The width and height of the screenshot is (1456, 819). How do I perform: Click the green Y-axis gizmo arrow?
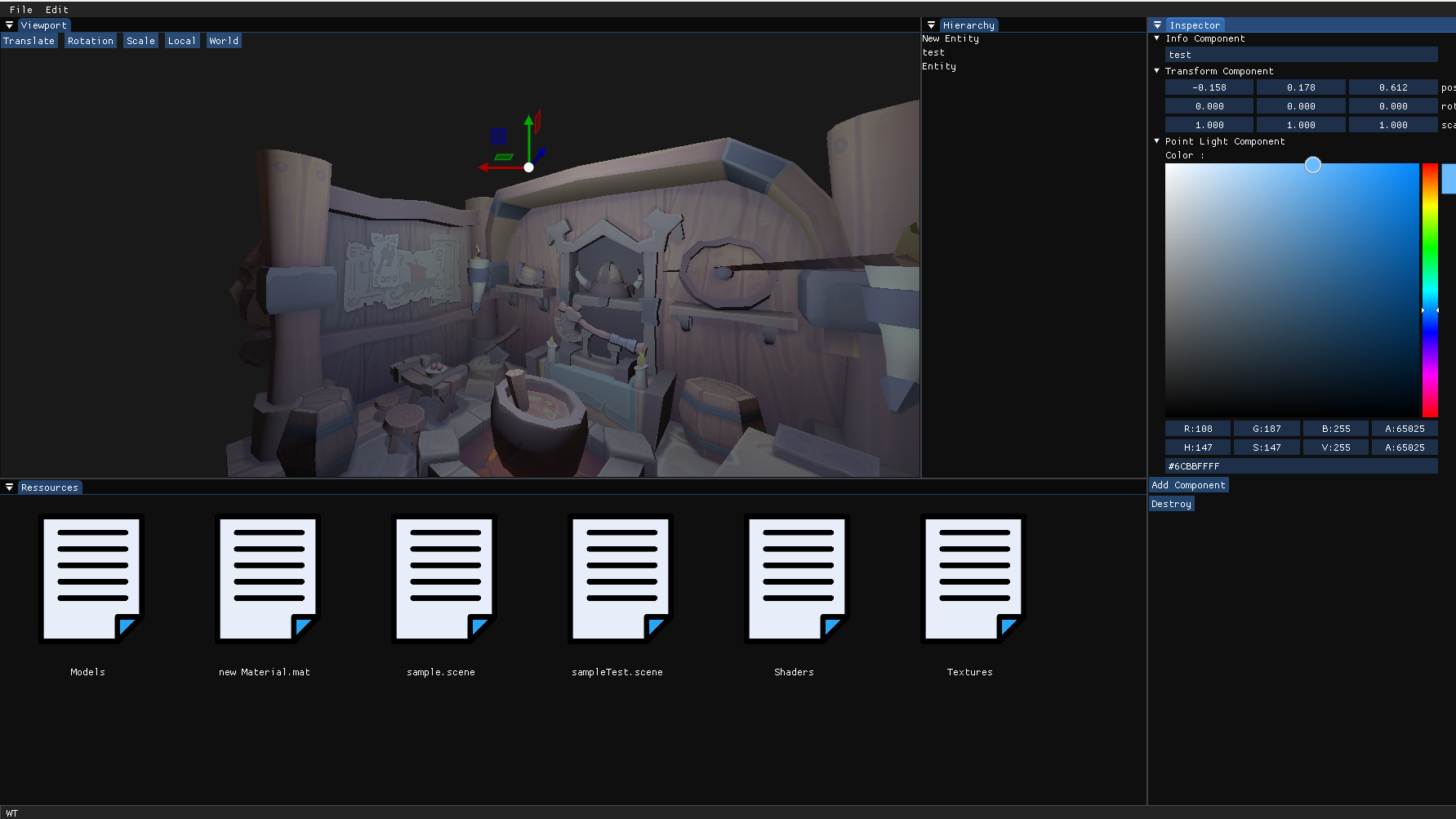(529, 135)
